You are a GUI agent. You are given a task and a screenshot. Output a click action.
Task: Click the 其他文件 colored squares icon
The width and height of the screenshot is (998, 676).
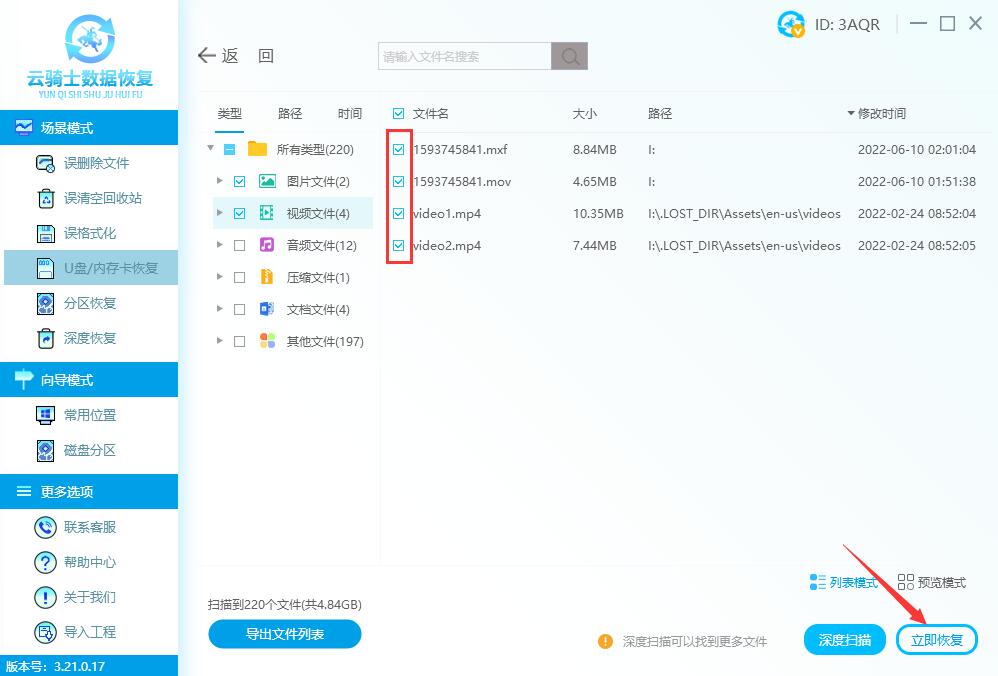click(x=267, y=341)
